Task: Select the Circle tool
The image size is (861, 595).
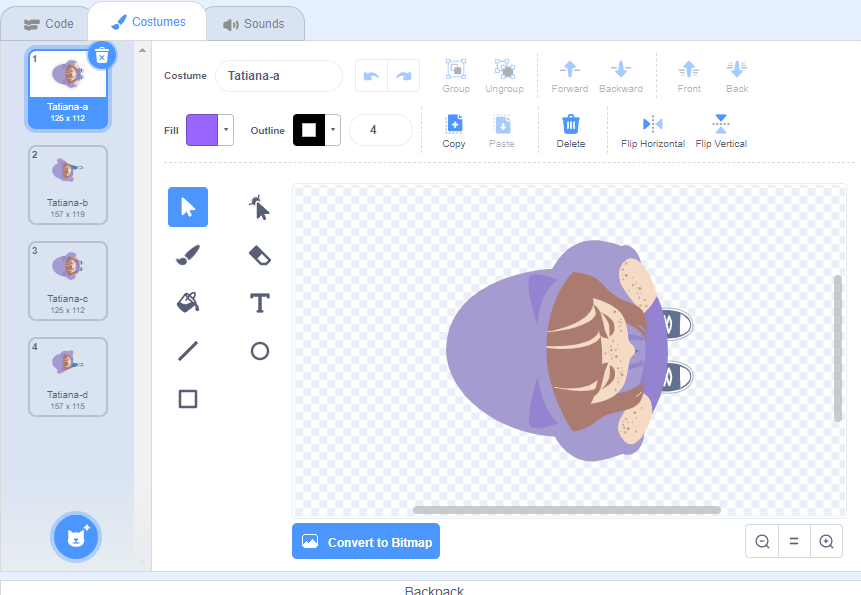Action: click(x=259, y=351)
